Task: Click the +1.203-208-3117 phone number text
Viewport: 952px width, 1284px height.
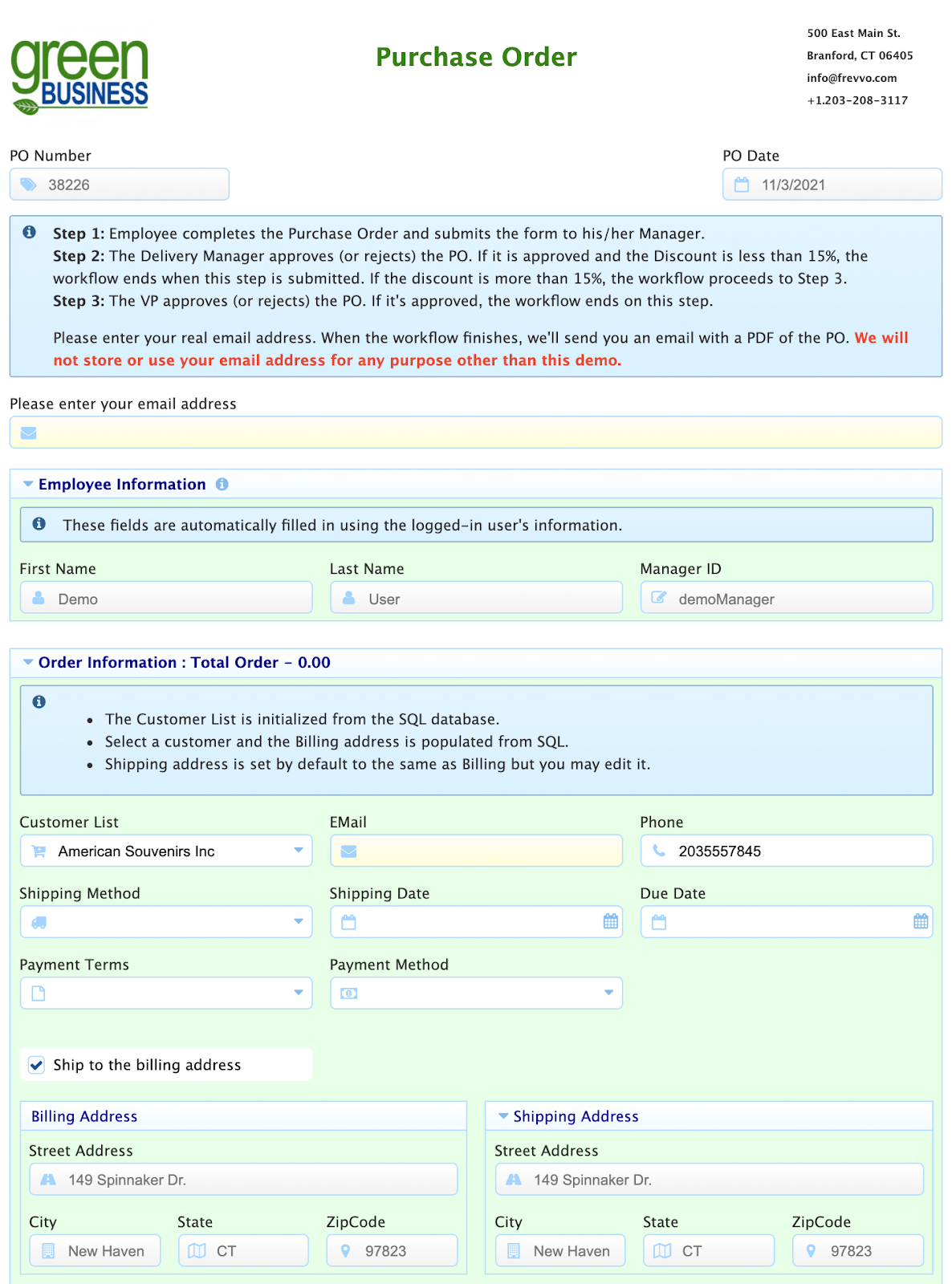Action: click(x=857, y=100)
